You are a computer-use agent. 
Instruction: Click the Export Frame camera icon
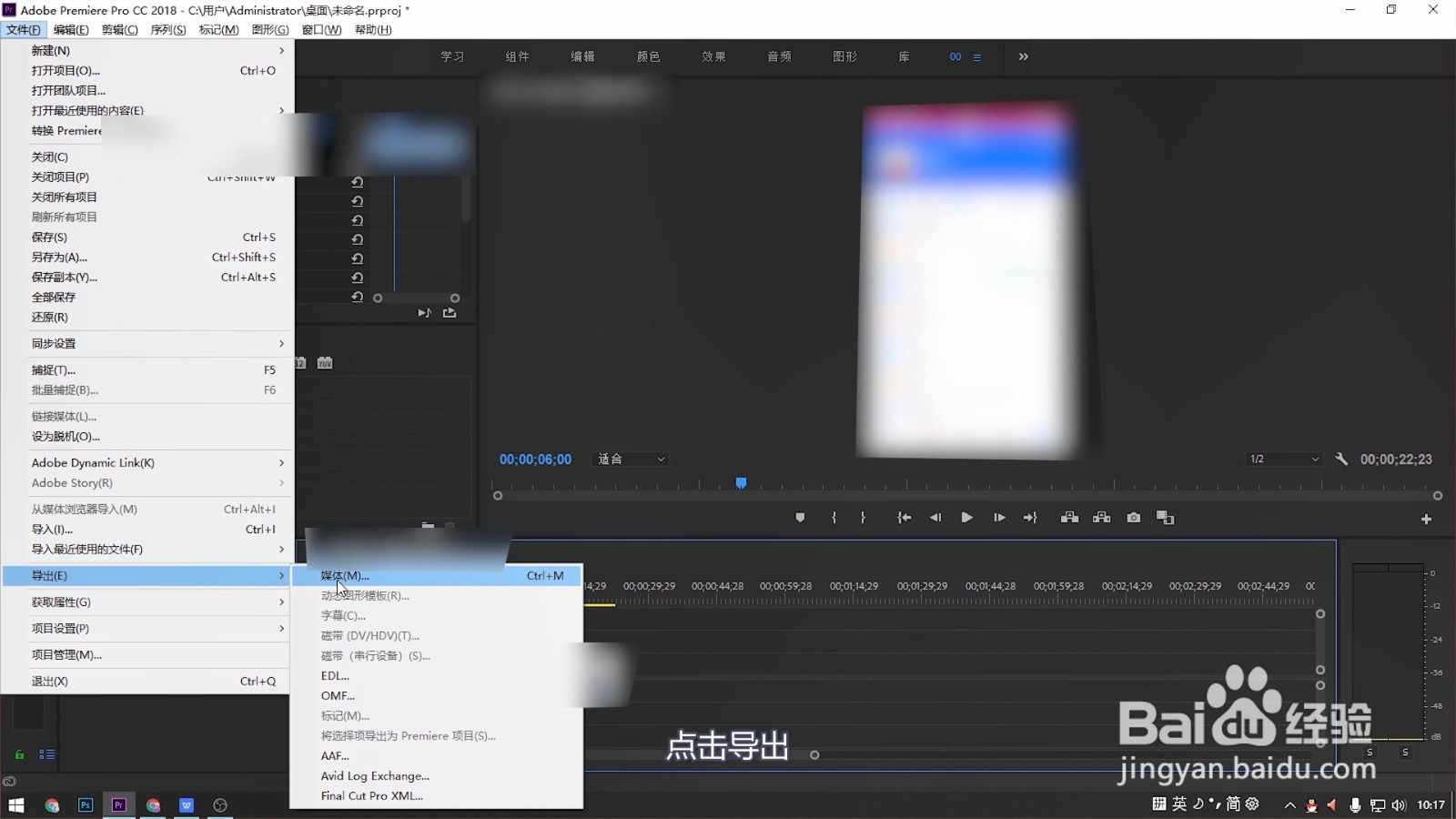1134,517
